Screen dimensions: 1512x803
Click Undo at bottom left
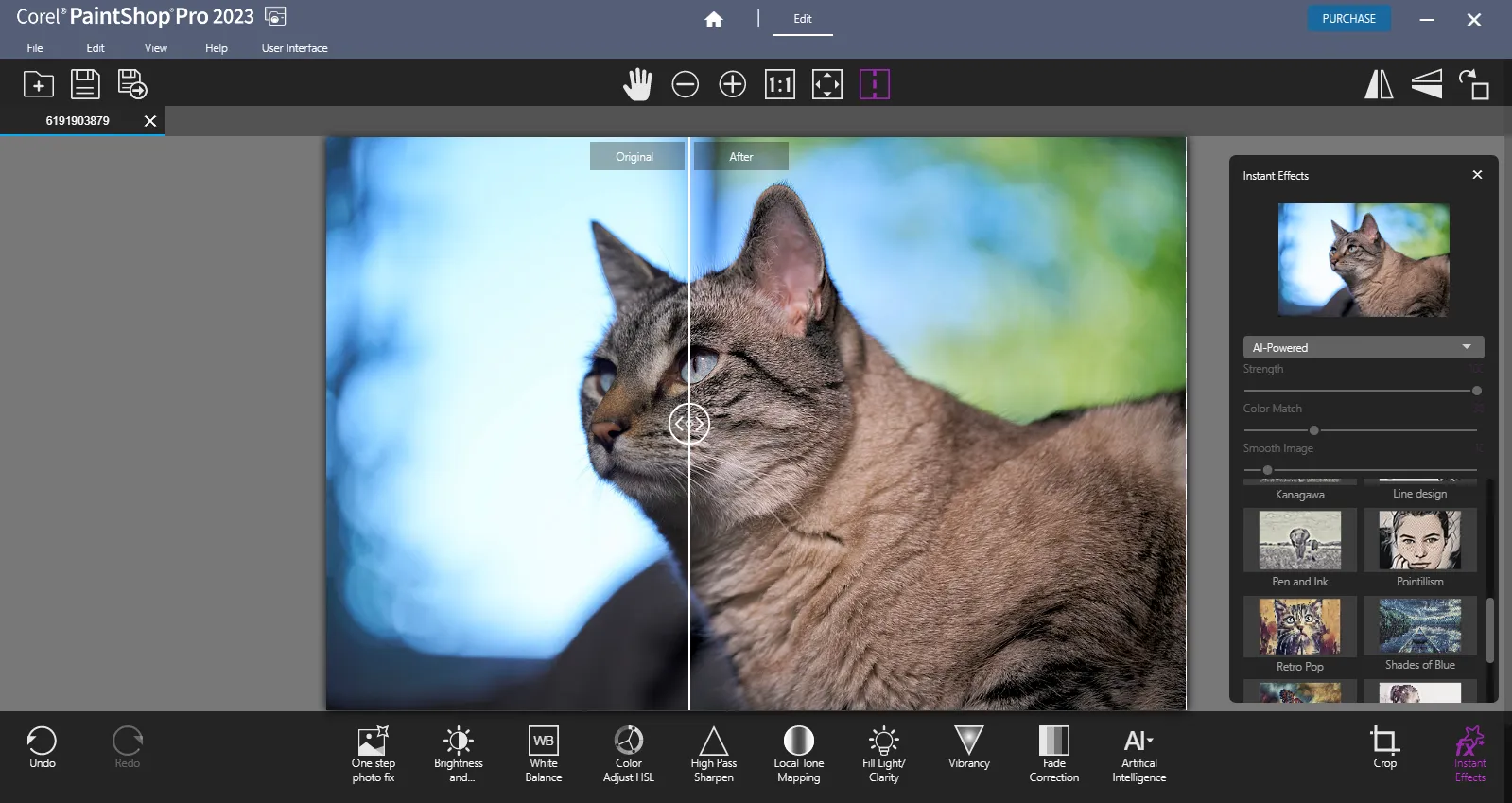pyautogui.click(x=43, y=747)
